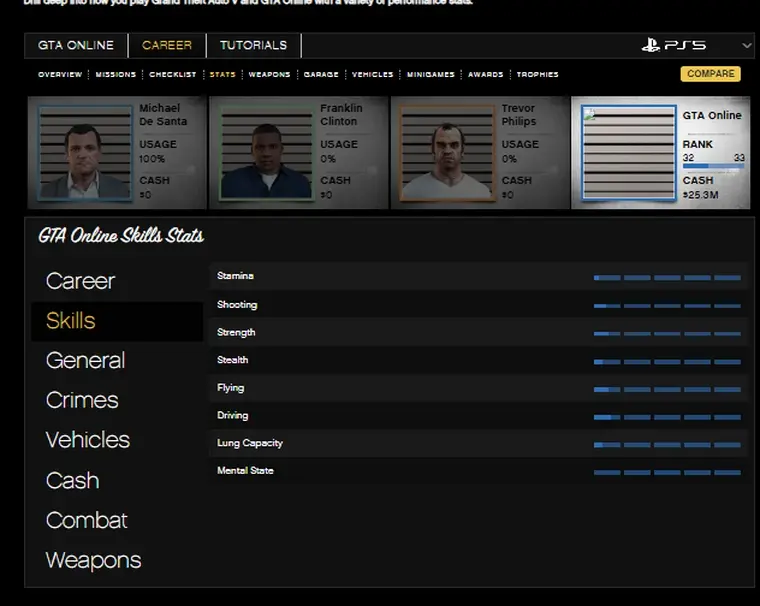The width and height of the screenshot is (760, 606).
Task: Open the TUTORIALS tab
Action: pos(253,46)
